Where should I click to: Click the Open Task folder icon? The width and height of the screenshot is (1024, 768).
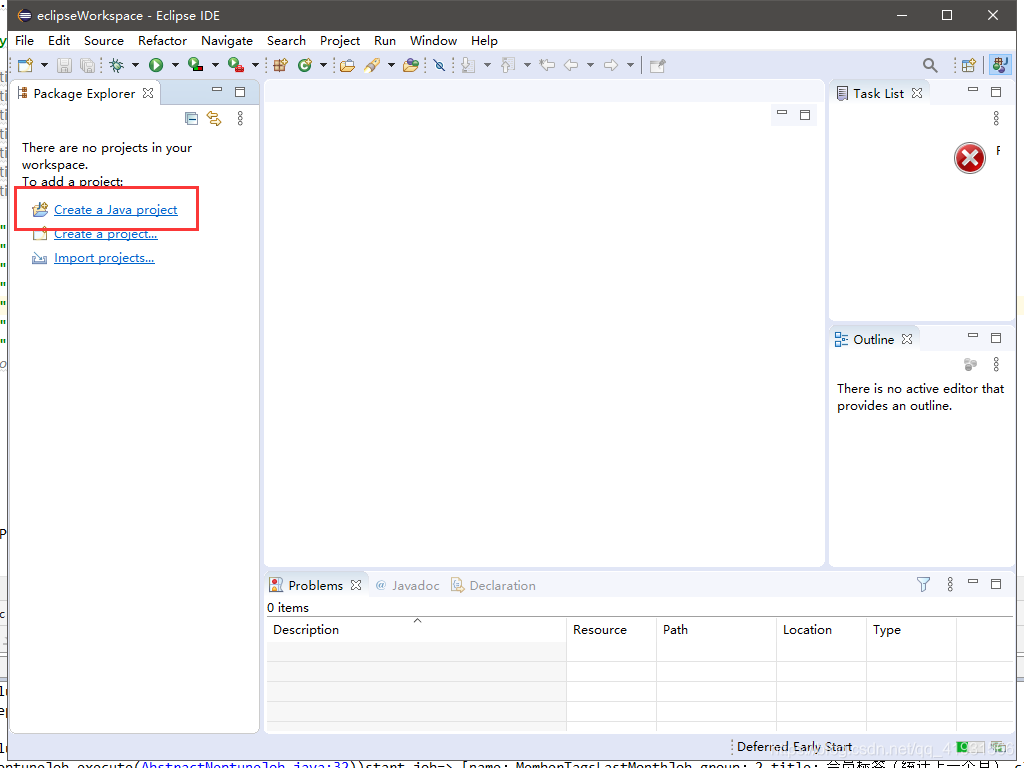411,65
